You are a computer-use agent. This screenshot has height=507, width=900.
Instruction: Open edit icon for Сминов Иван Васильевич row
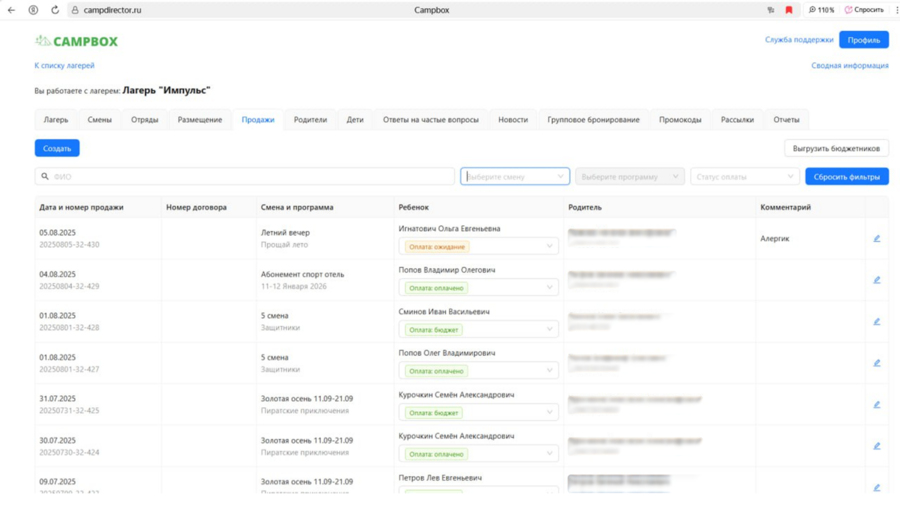[876, 322]
